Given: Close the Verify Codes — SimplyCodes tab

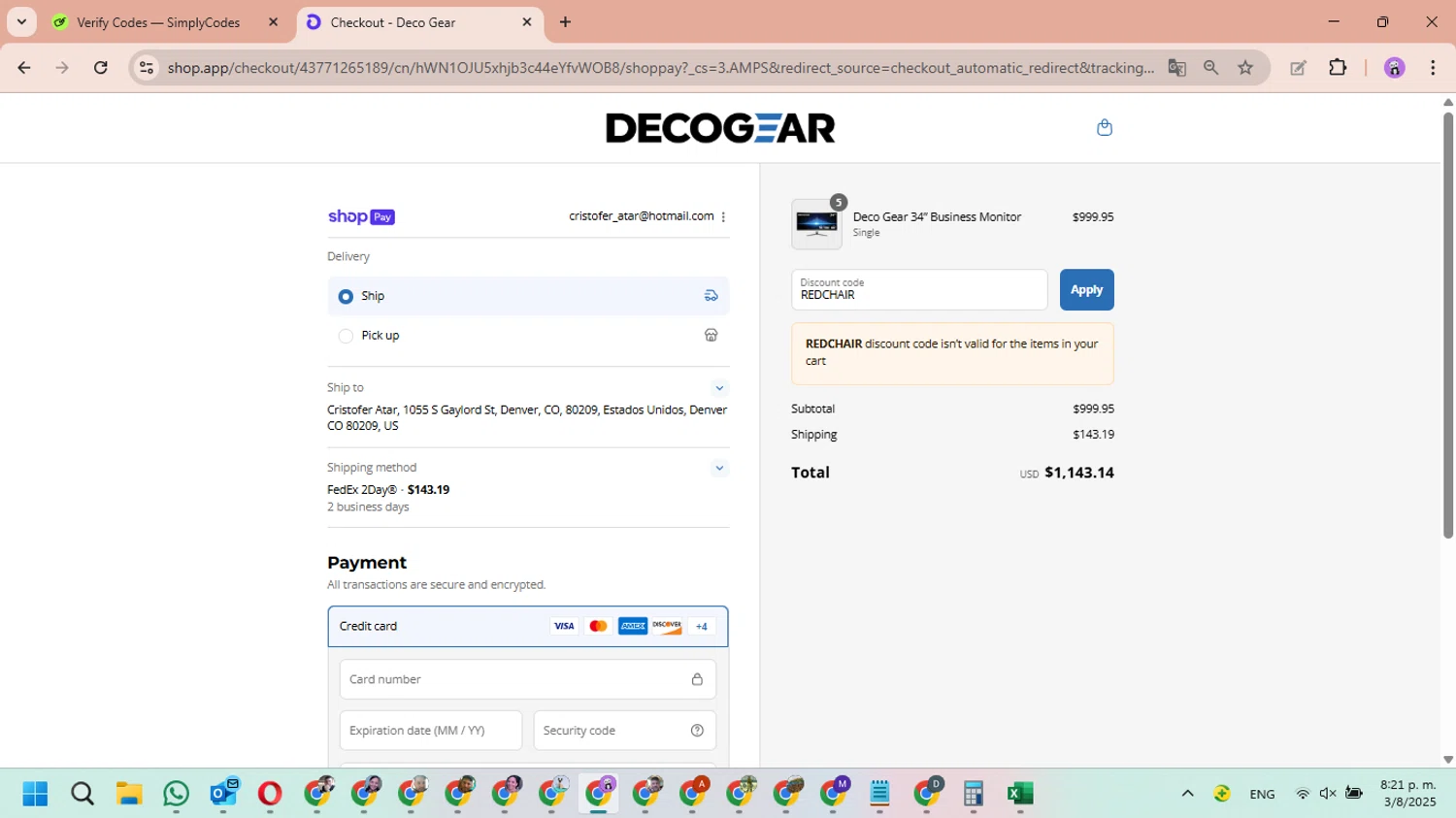Looking at the screenshot, I should (273, 22).
